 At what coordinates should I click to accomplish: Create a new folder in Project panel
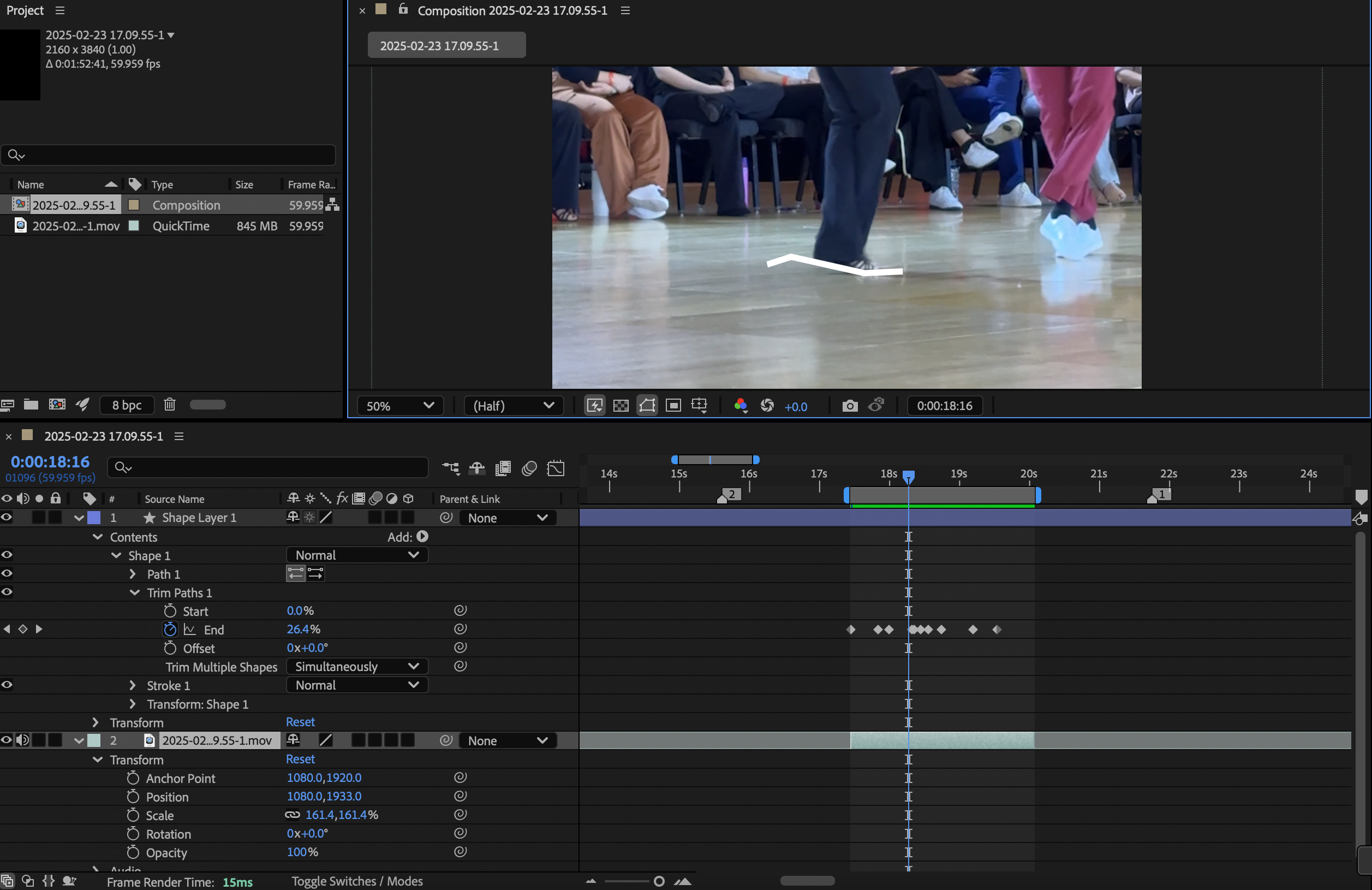(x=31, y=405)
